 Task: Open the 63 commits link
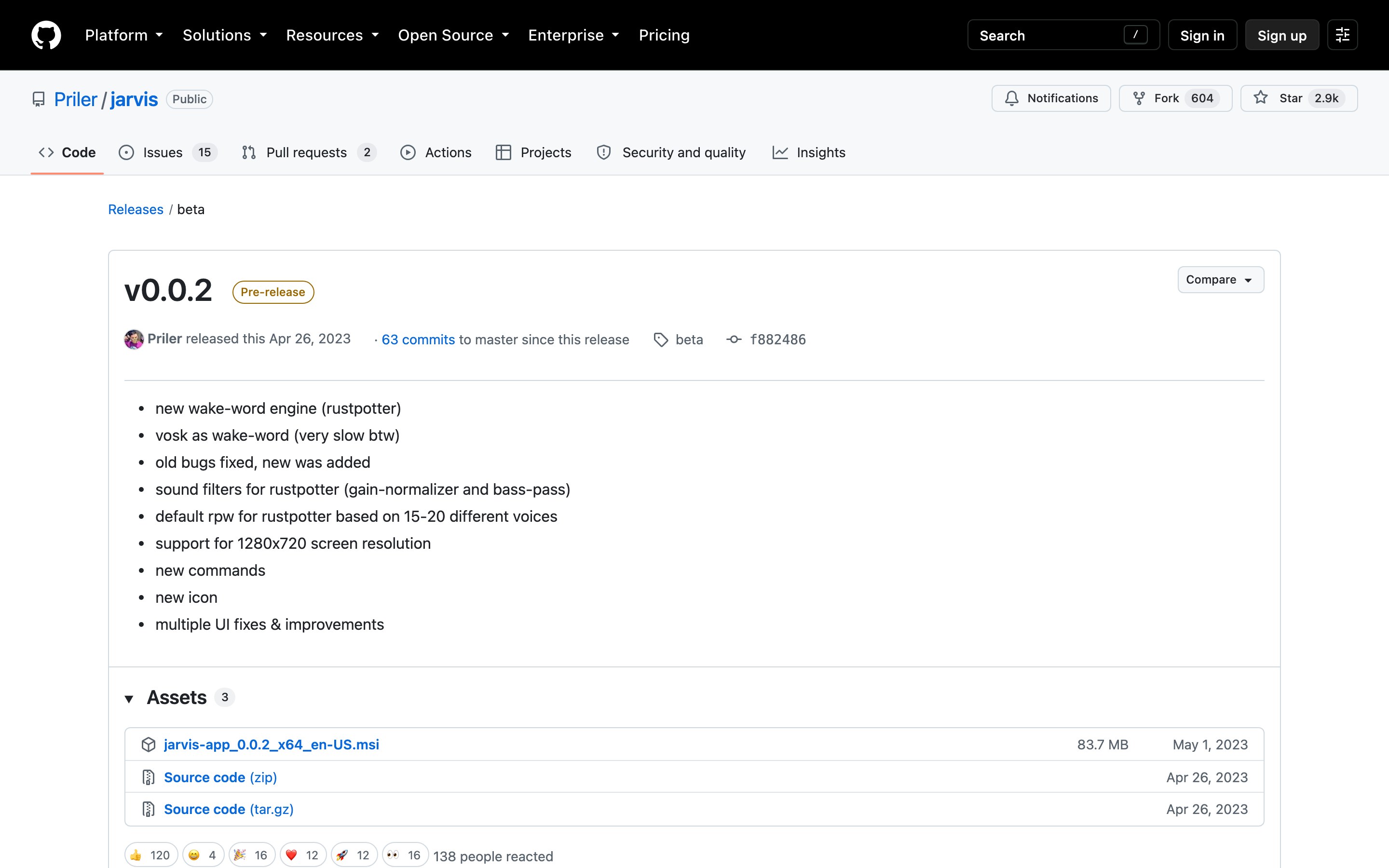[418, 340]
